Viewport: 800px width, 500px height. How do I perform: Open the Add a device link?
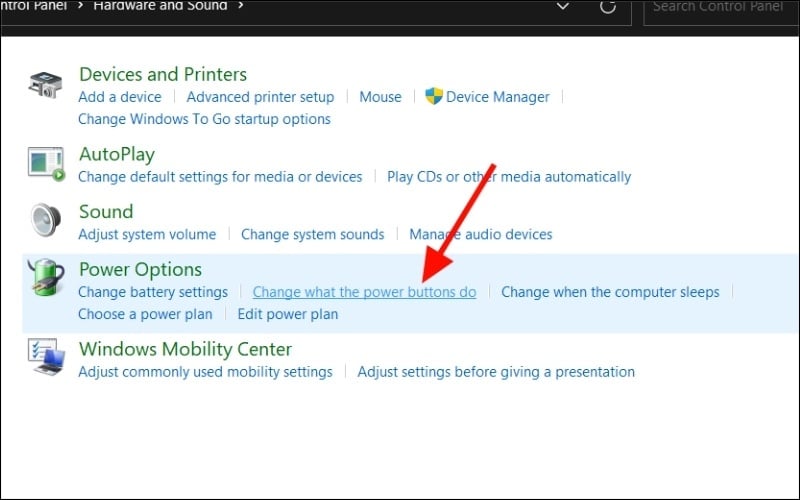coord(120,97)
